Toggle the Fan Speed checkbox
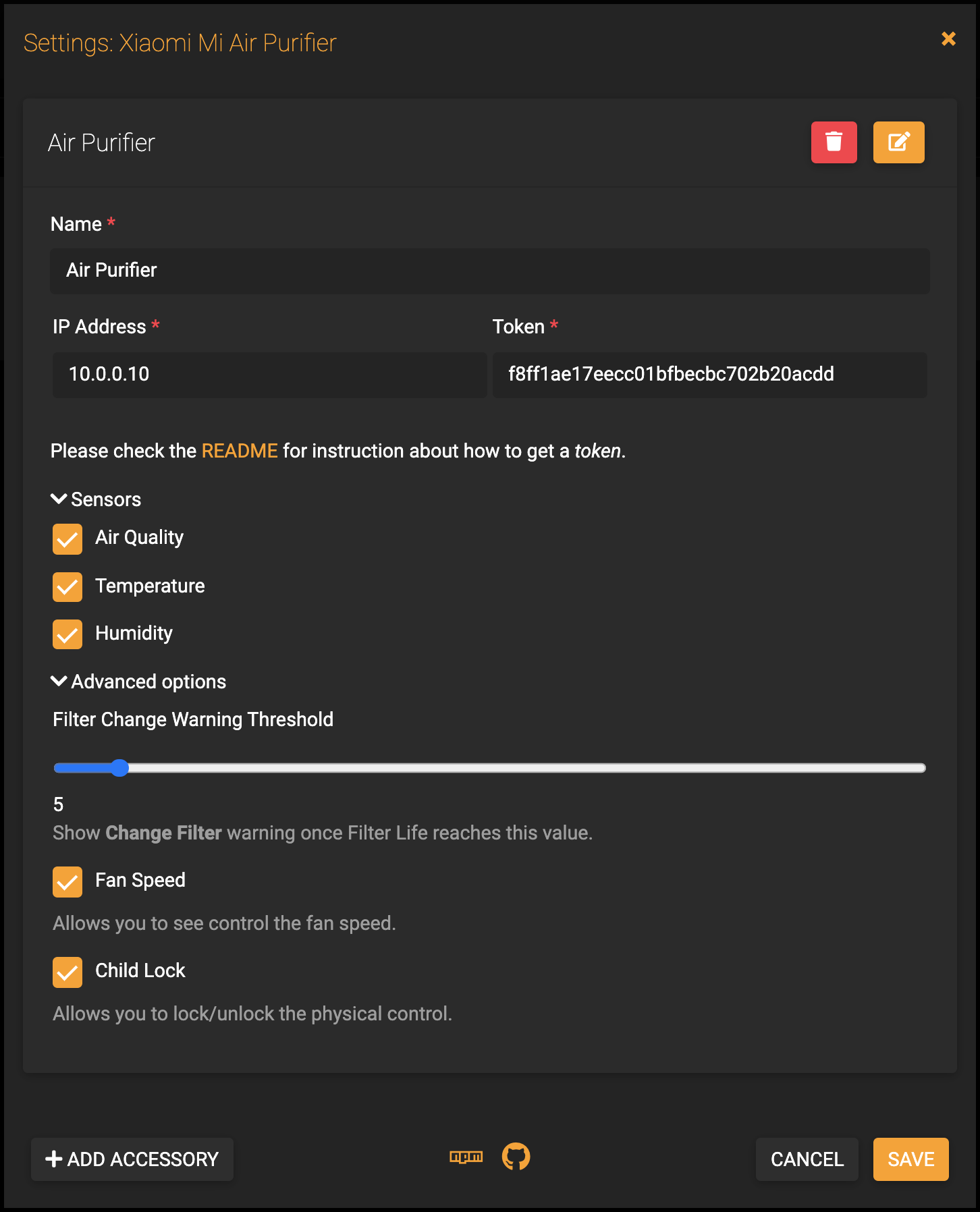980x1212 pixels. click(x=67, y=882)
